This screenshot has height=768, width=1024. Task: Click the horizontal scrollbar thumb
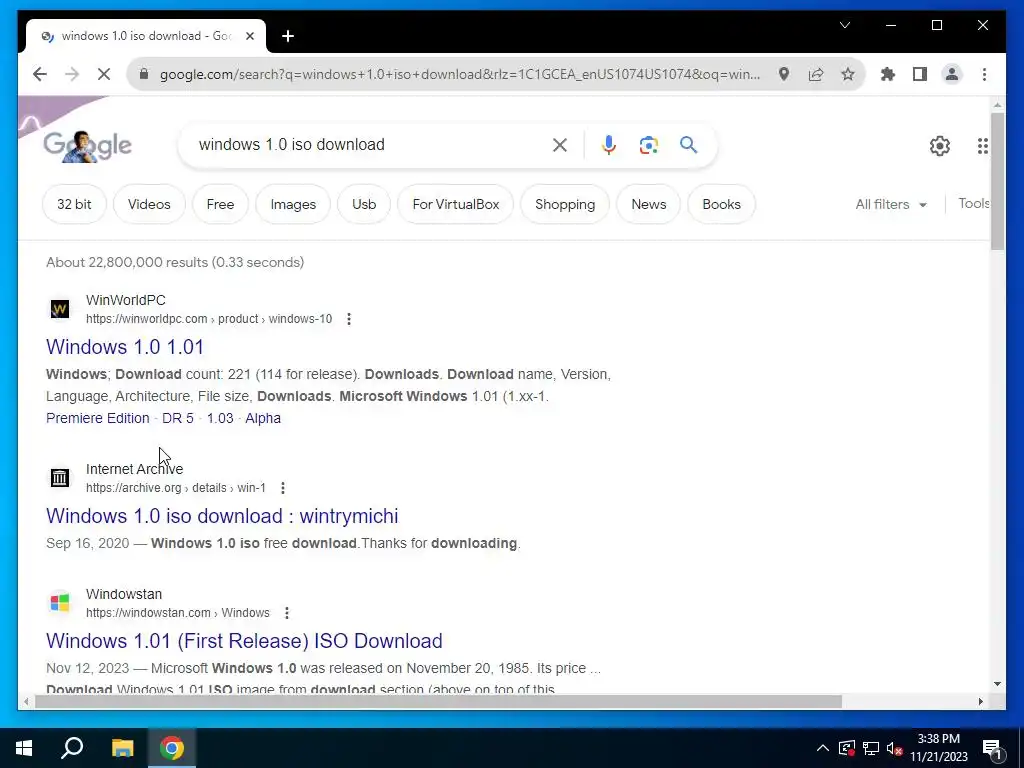pos(438,701)
